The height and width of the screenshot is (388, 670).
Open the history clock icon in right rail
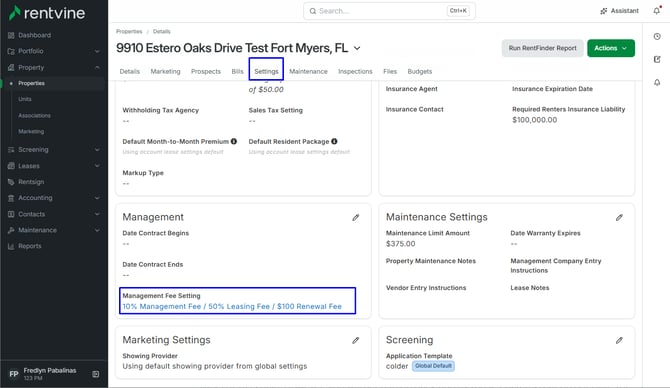(x=657, y=37)
